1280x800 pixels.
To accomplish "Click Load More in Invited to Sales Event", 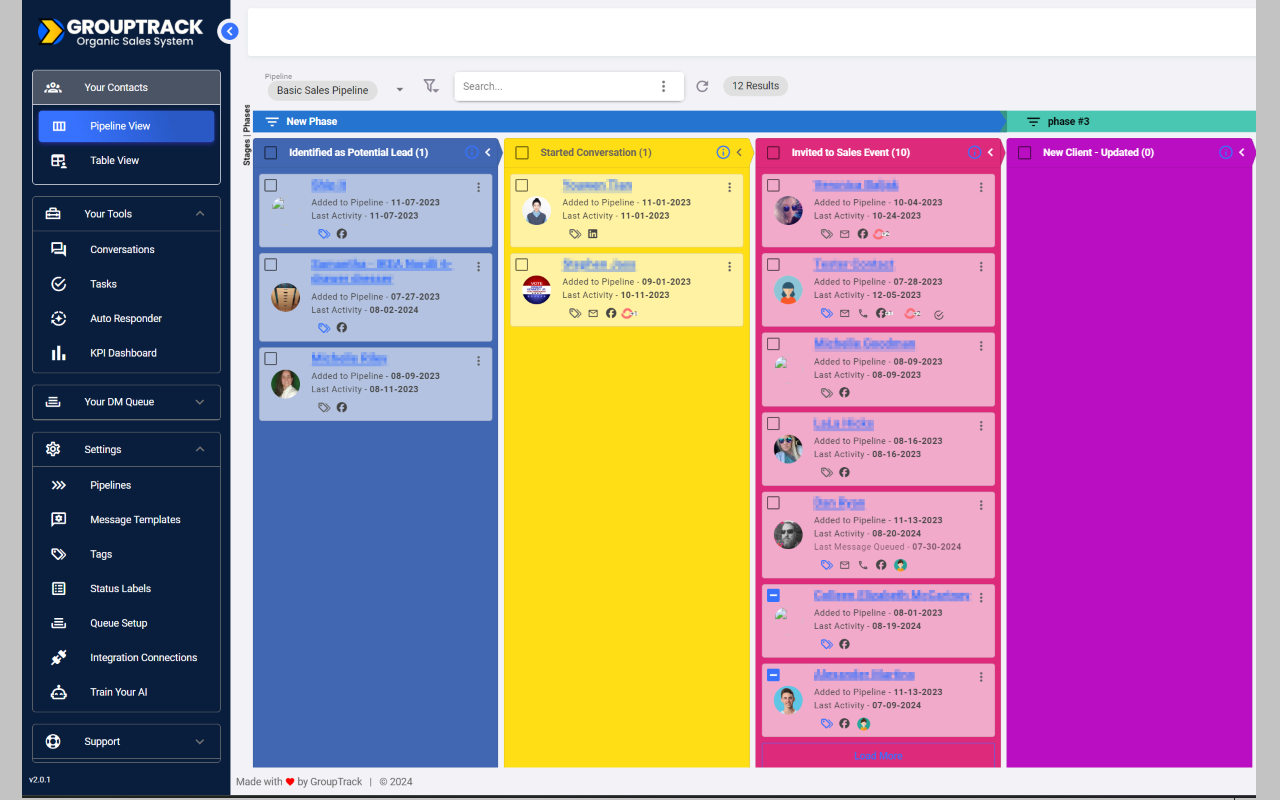I will 878,756.
